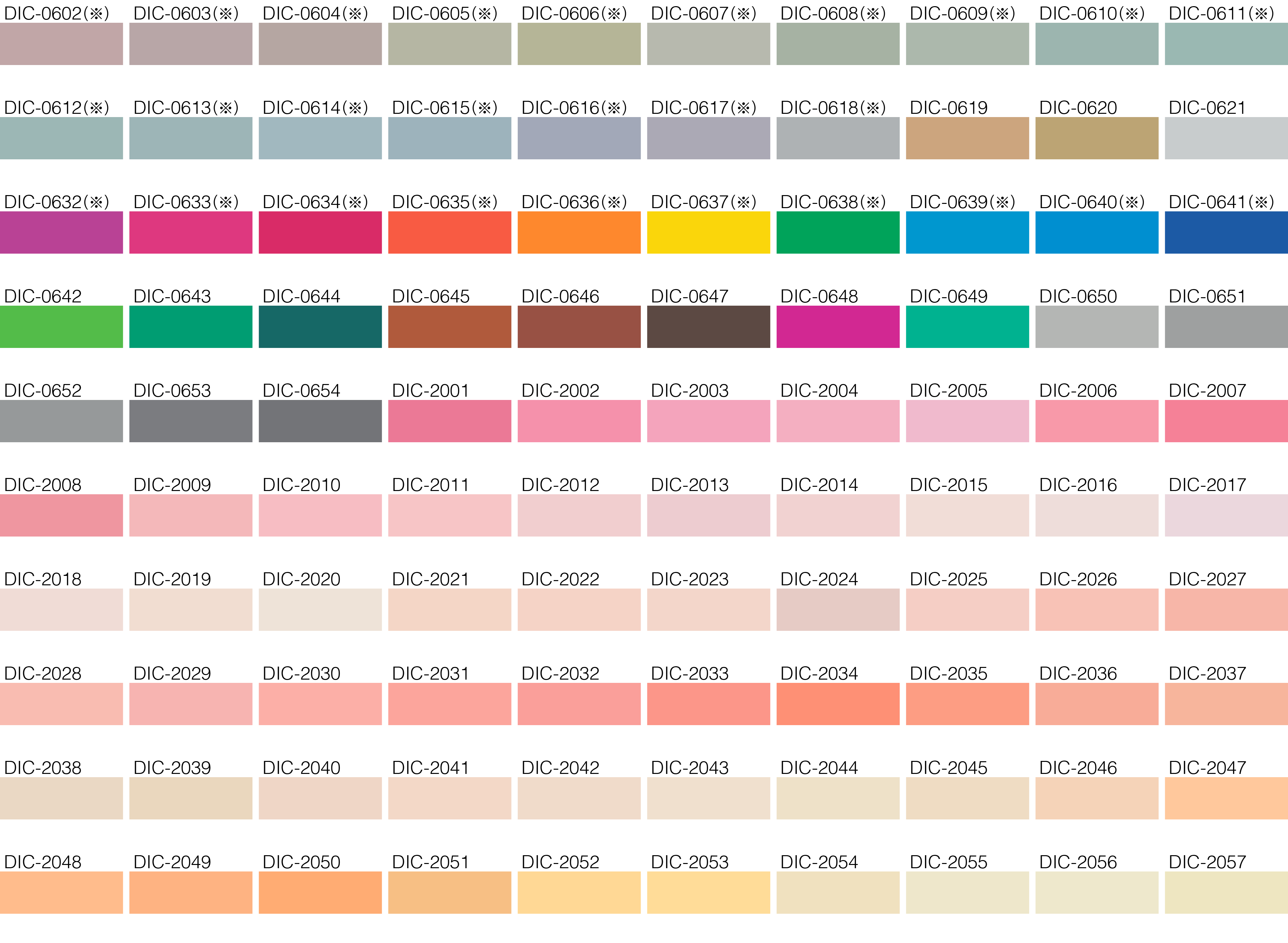Select the DIC-0602 mauve swatch
1288x943 pixels.
coord(61,44)
